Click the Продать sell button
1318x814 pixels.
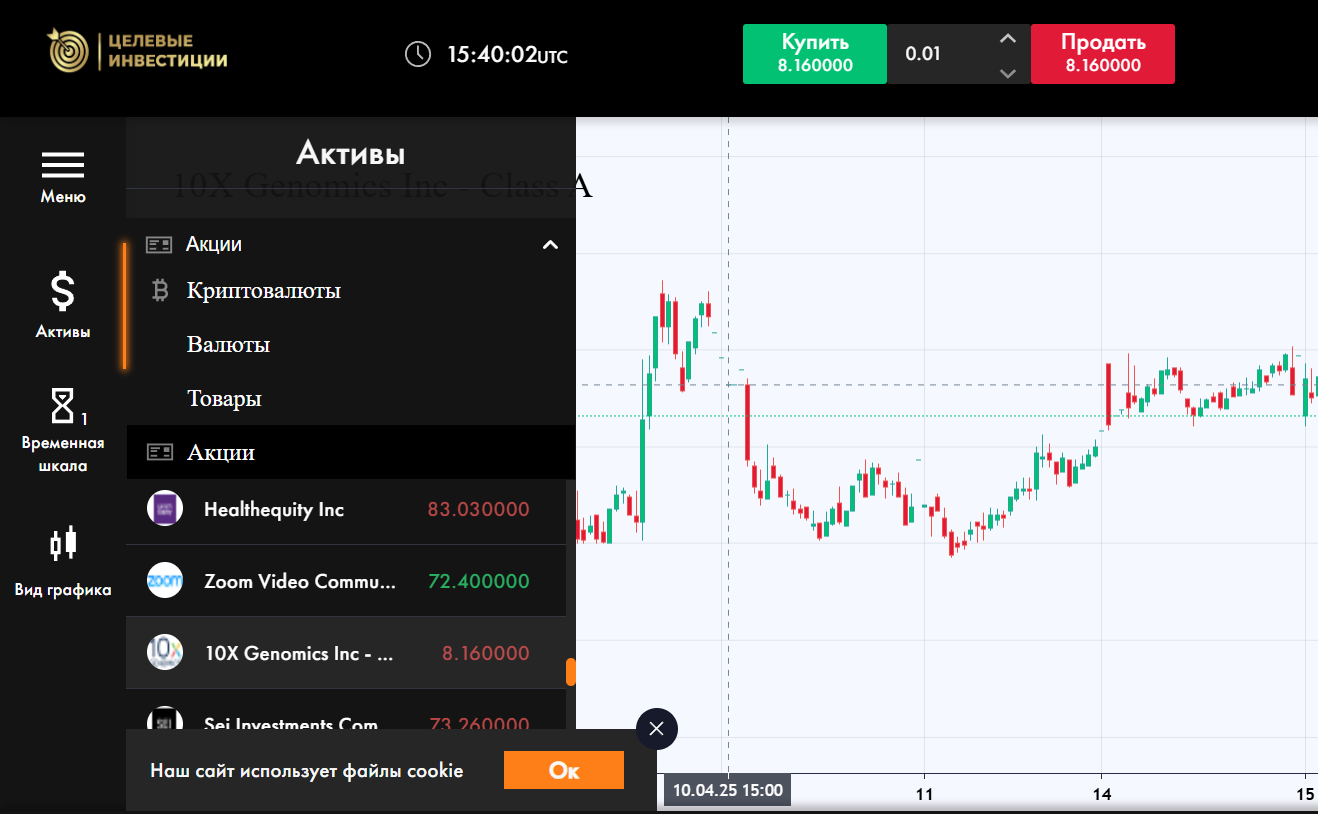pyautogui.click(x=1103, y=54)
